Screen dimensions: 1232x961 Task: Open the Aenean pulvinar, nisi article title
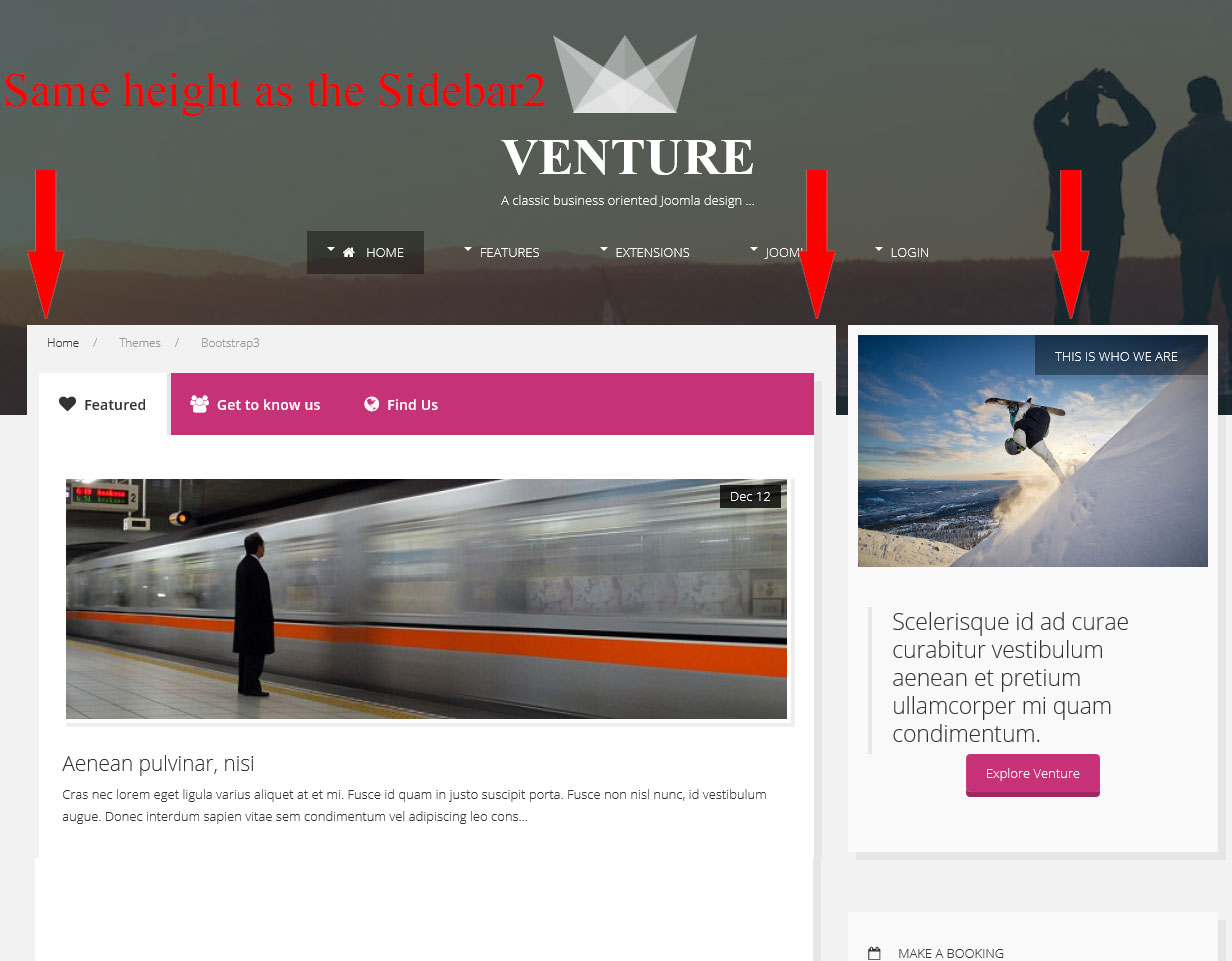[158, 764]
